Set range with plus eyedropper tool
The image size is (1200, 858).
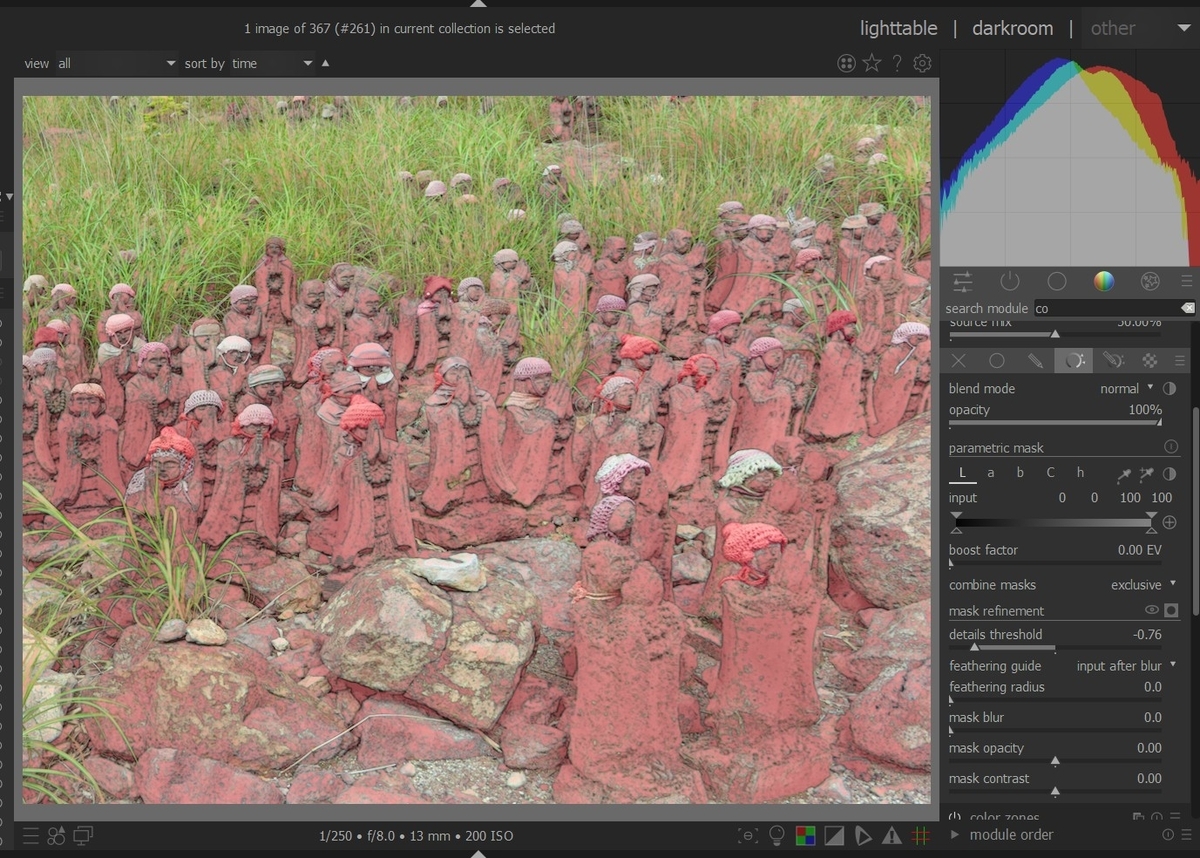click(x=1146, y=473)
